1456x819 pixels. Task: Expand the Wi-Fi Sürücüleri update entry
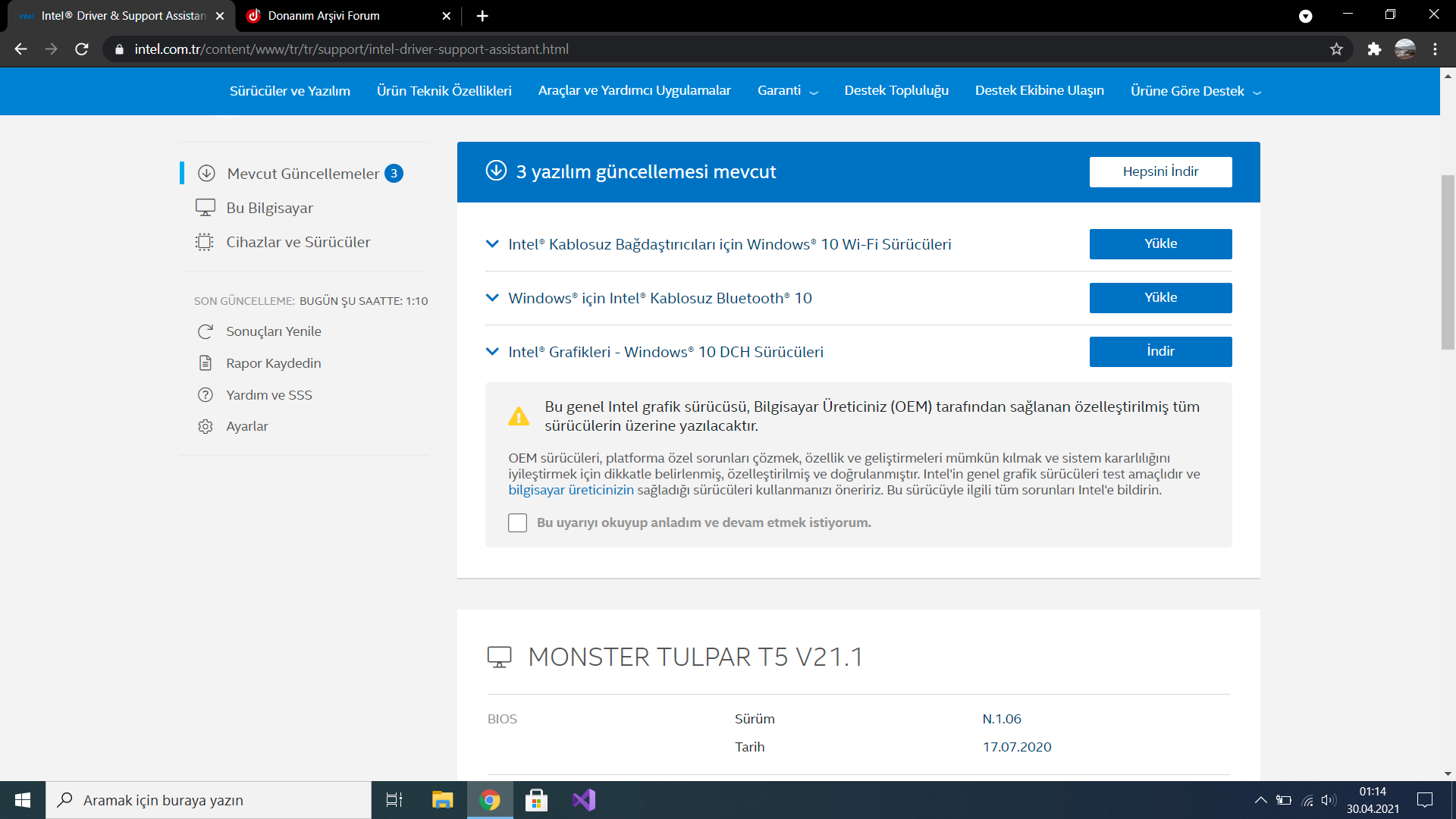point(492,244)
